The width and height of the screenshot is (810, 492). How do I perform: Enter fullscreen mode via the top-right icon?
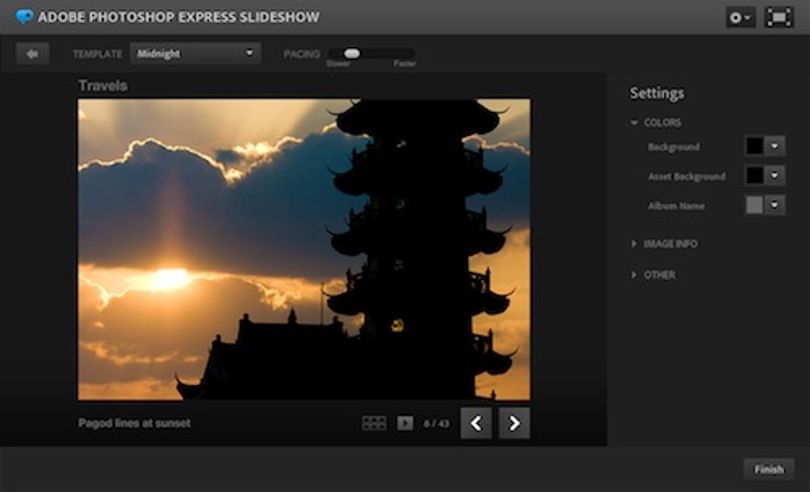779,18
